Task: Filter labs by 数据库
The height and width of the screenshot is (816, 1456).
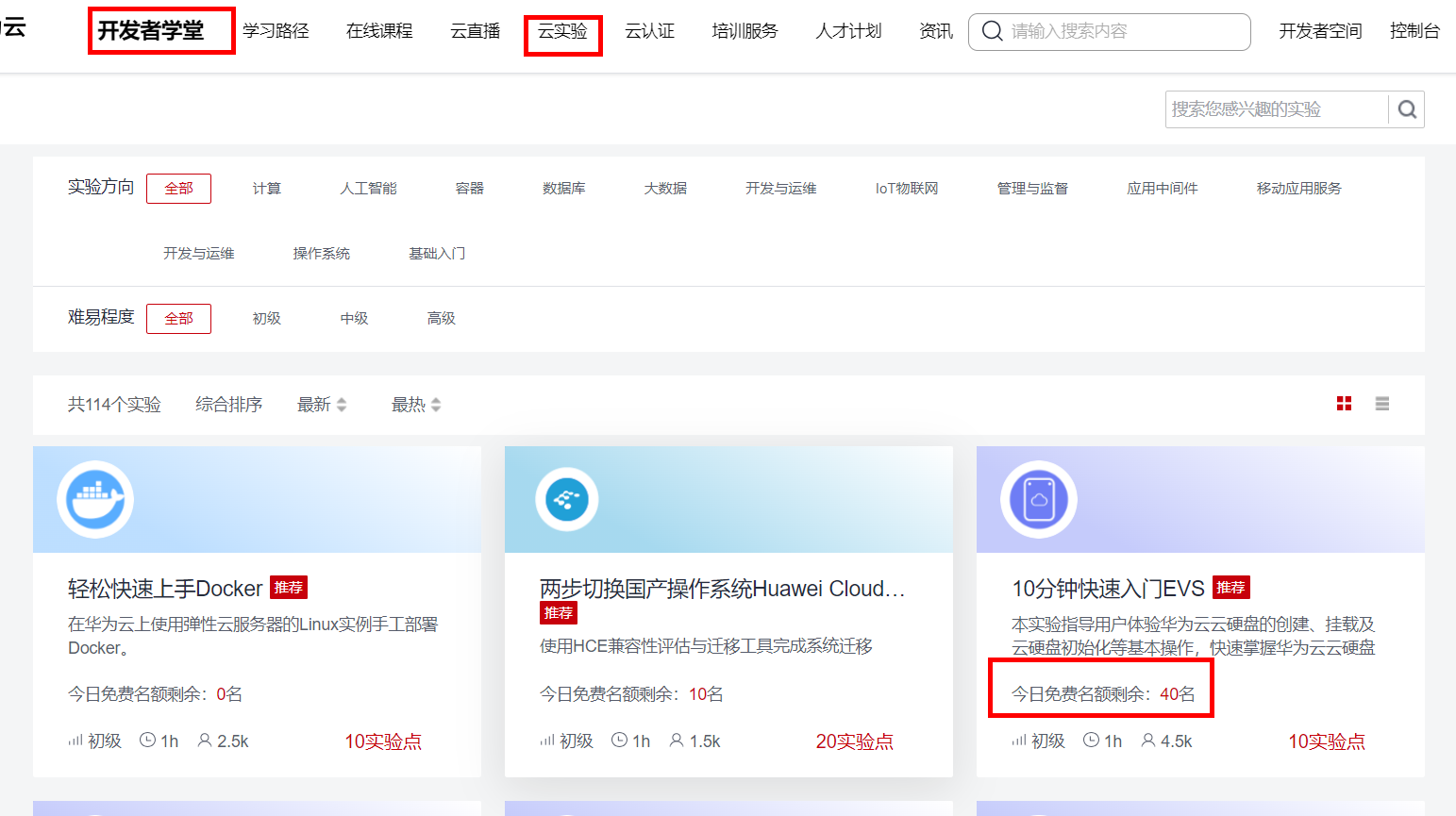Action: 564,189
